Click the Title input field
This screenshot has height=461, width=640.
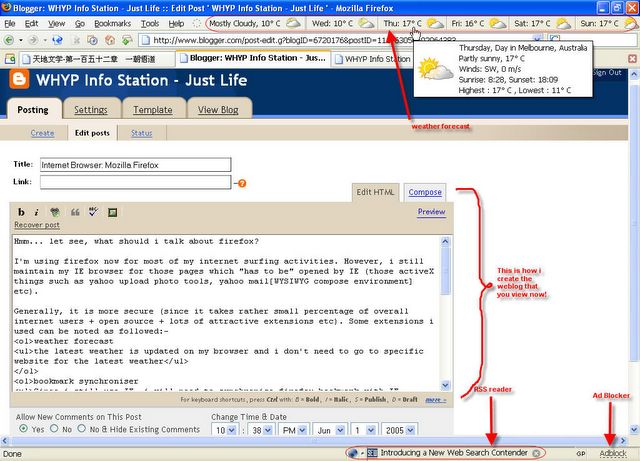click(x=136, y=165)
